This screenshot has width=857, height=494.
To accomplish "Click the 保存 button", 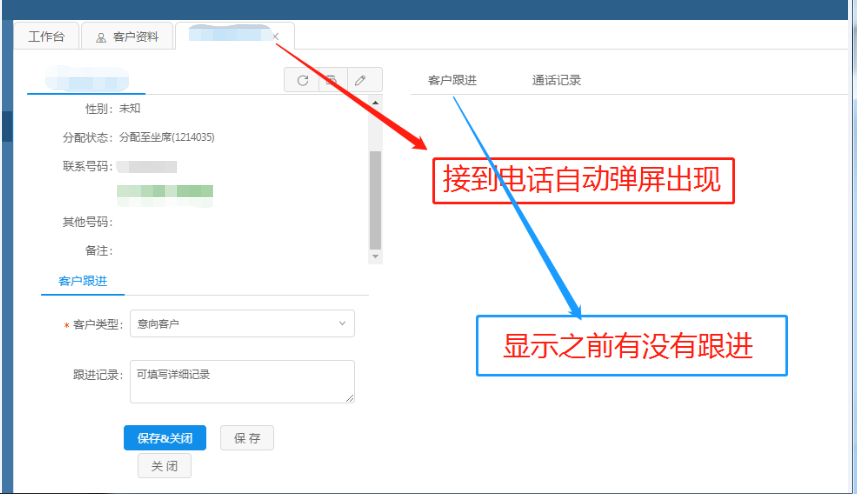I will pyautogui.click(x=247, y=438).
